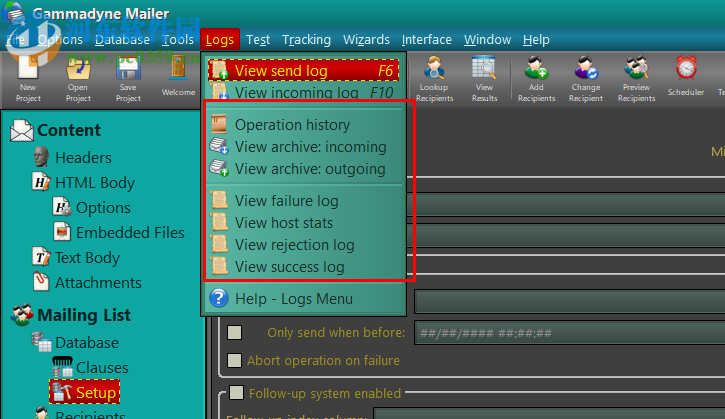Click the Headers head icon

point(41,157)
